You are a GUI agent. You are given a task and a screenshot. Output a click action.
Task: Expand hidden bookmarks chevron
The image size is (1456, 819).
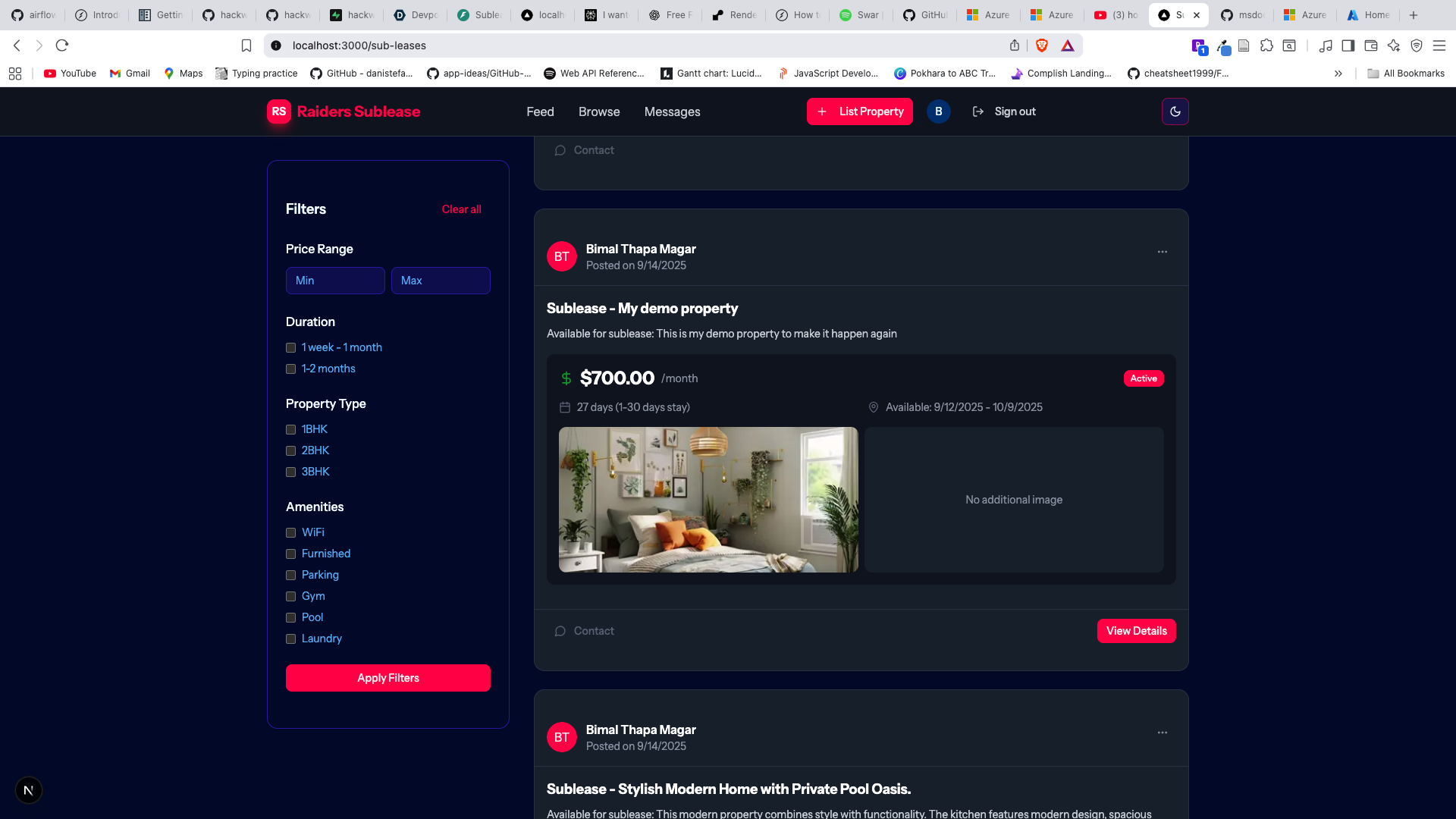pos(1338,74)
